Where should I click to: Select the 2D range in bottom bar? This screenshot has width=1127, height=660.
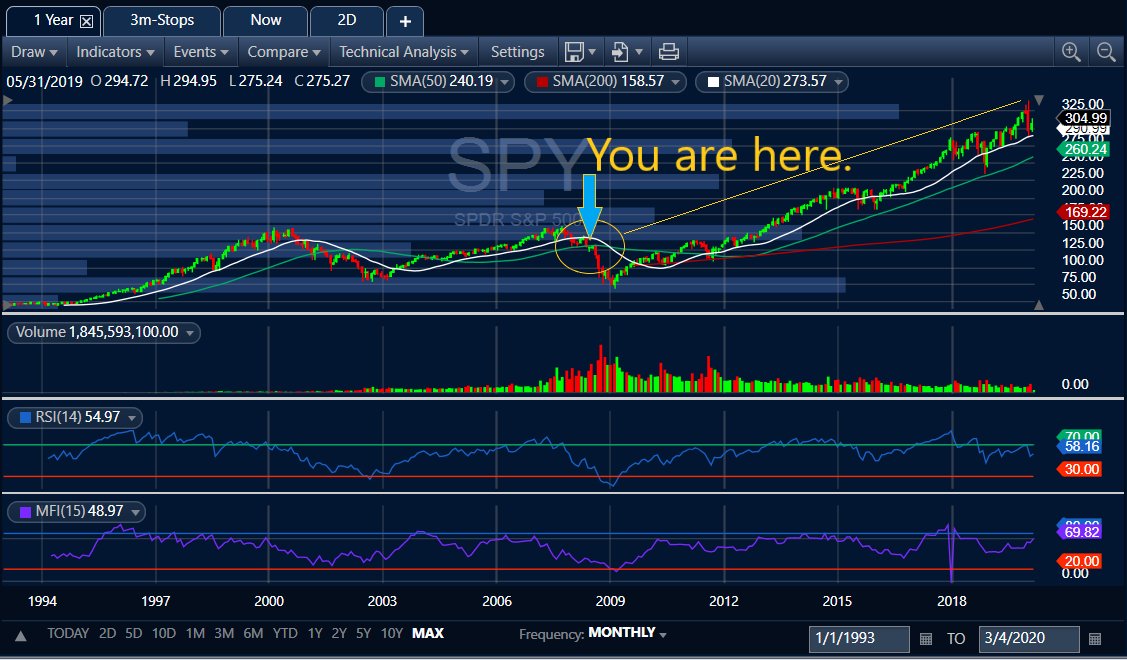tap(107, 633)
